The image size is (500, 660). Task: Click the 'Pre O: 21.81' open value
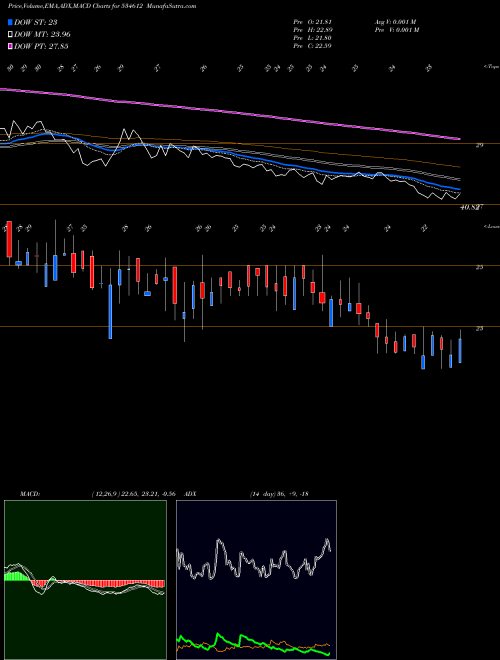coord(312,22)
